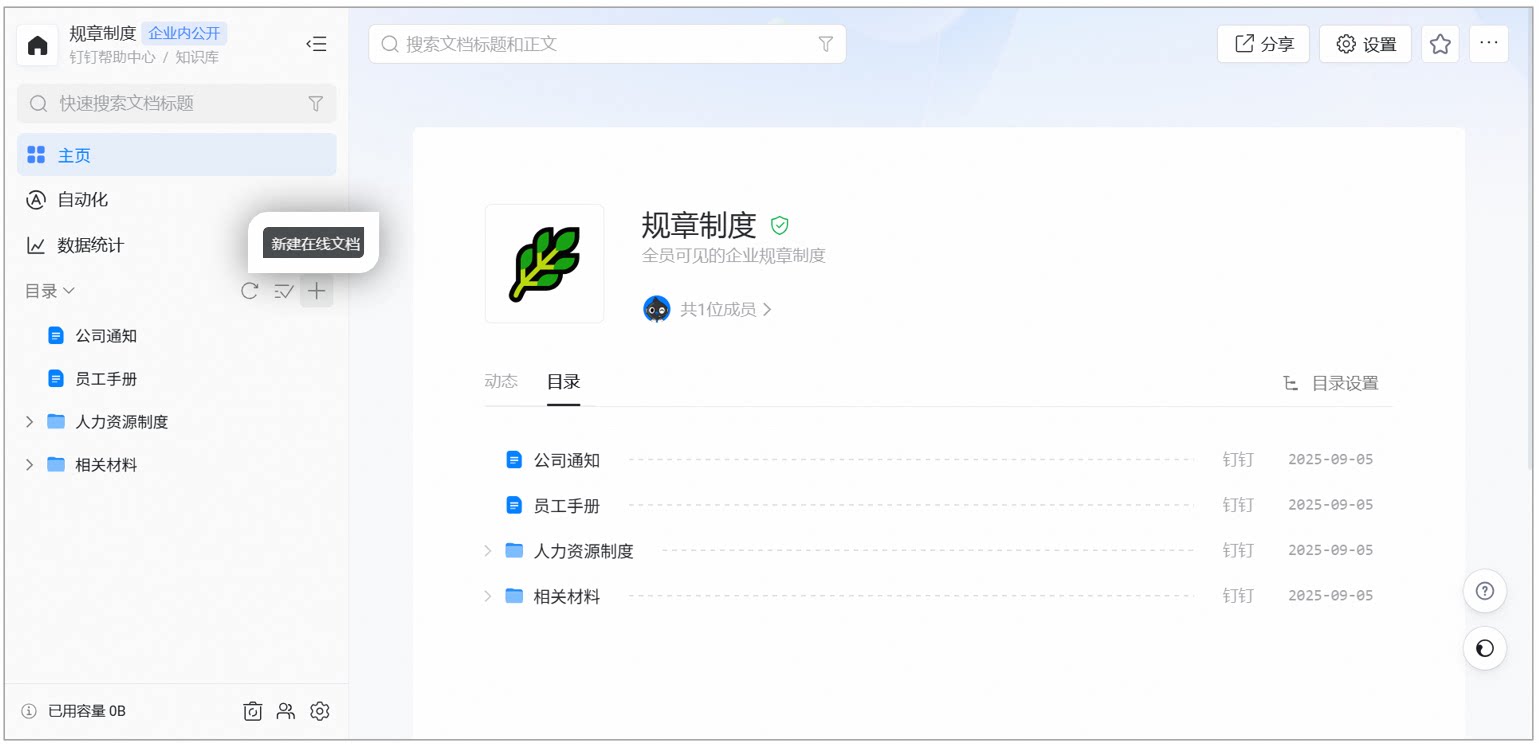This screenshot has width=1539, height=744.
Task: Click the help question mark icon
Action: click(x=1485, y=591)
